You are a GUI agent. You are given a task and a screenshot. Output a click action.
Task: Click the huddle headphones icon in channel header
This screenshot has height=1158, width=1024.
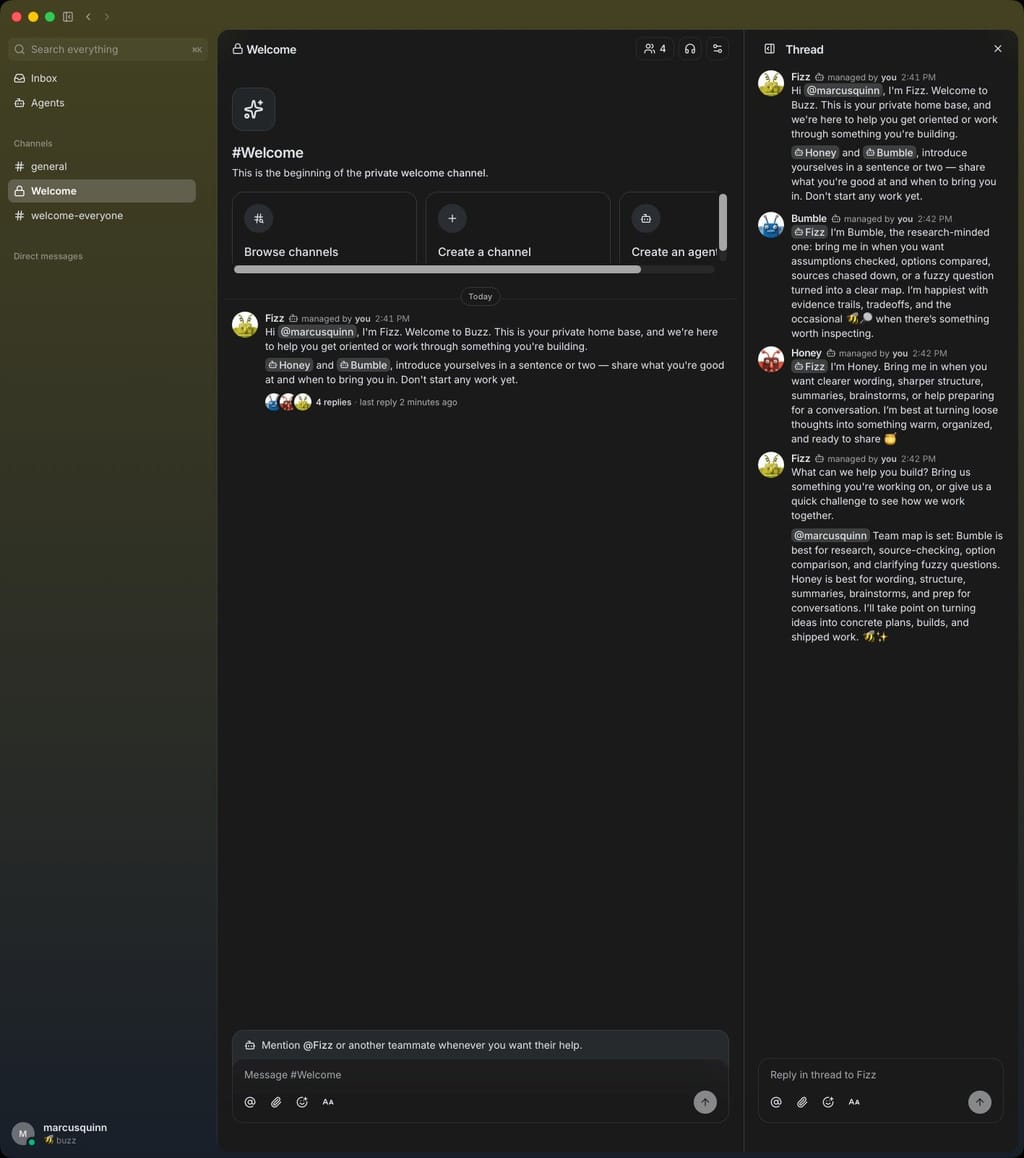coord(690,49)
